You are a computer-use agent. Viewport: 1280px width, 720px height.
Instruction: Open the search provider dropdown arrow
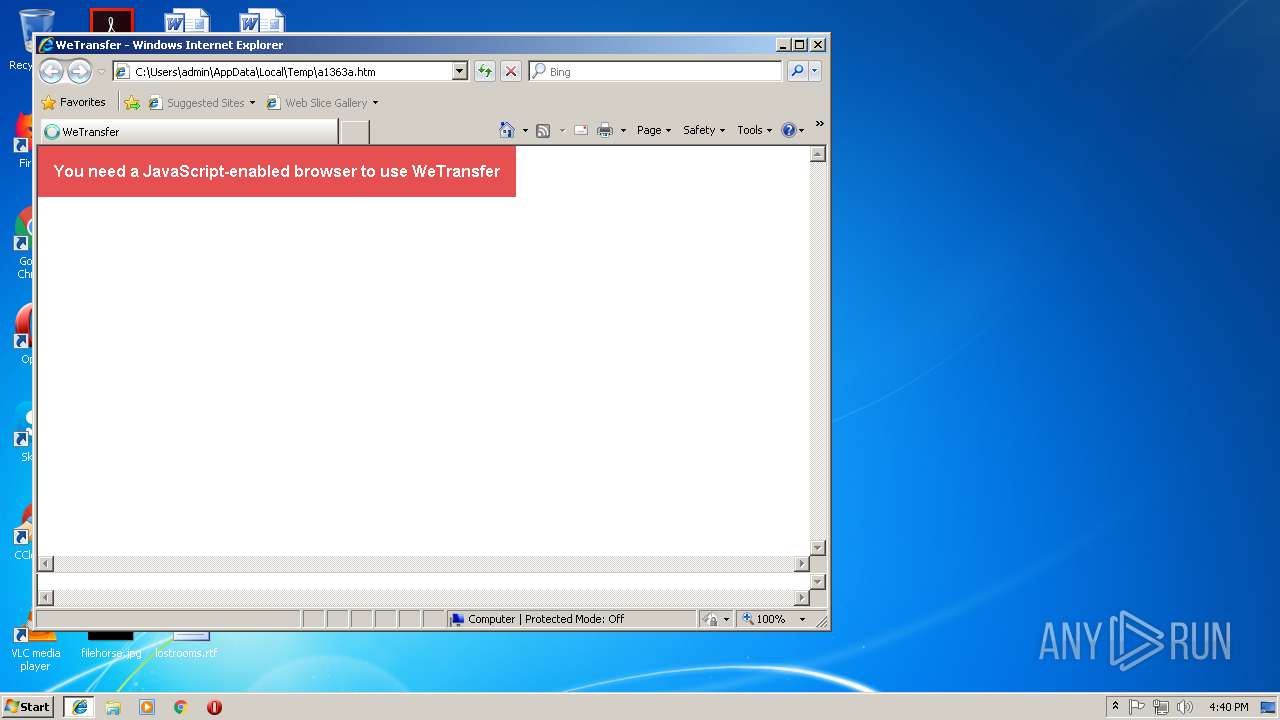(x=815, y=71)
